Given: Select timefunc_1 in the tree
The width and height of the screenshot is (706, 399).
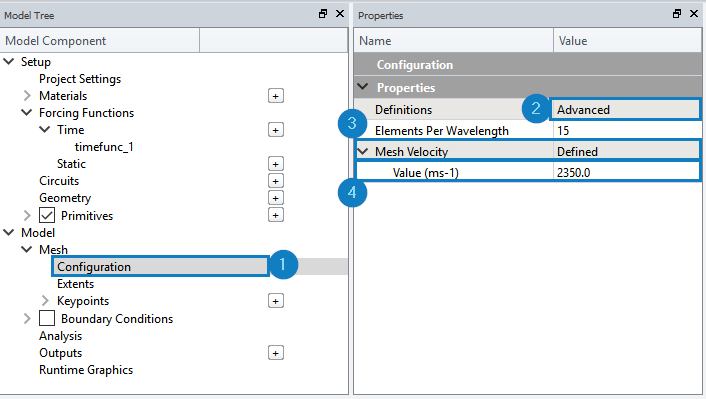Looking at the screenshot, I should [x=104, y=147].
